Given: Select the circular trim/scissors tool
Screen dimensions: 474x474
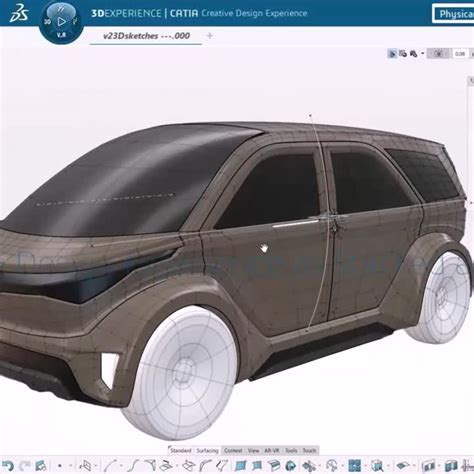Looking at the screenshot, I should 332,465.
